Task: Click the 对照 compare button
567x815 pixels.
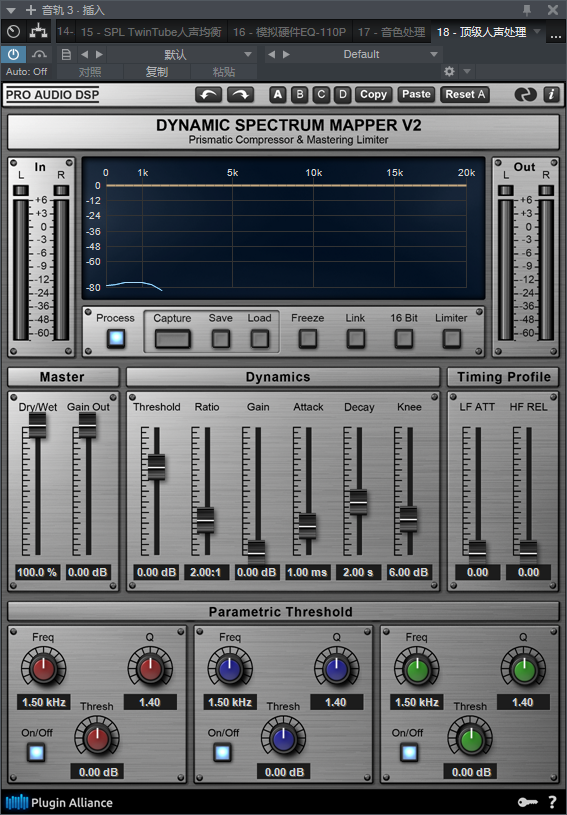Action: pos(89,72)
